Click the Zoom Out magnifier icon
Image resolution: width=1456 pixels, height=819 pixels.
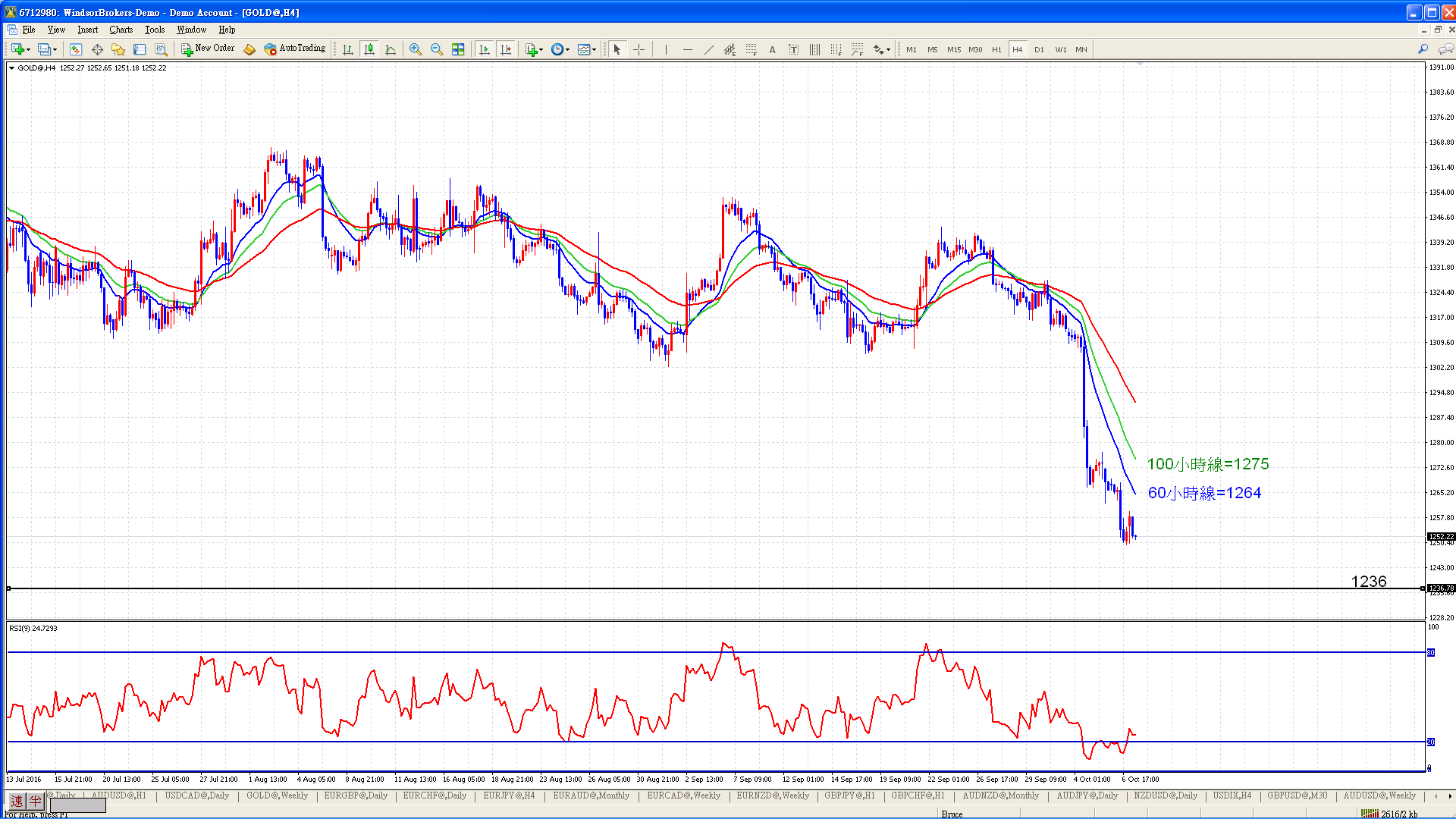point(436,49)
